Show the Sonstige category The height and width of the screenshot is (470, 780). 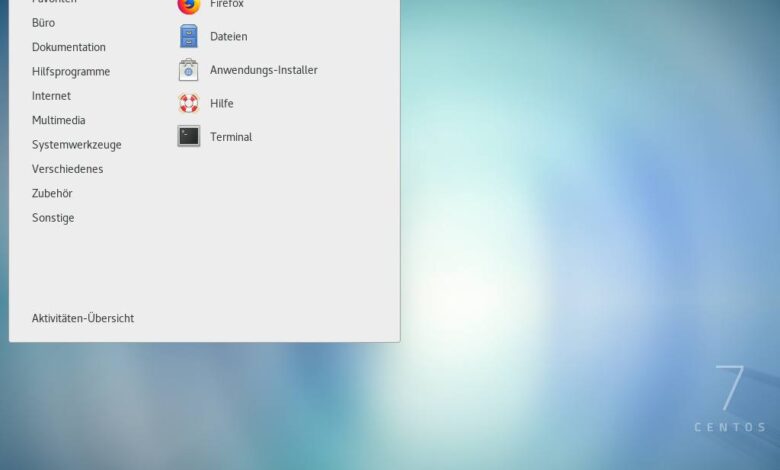[53, 218]
